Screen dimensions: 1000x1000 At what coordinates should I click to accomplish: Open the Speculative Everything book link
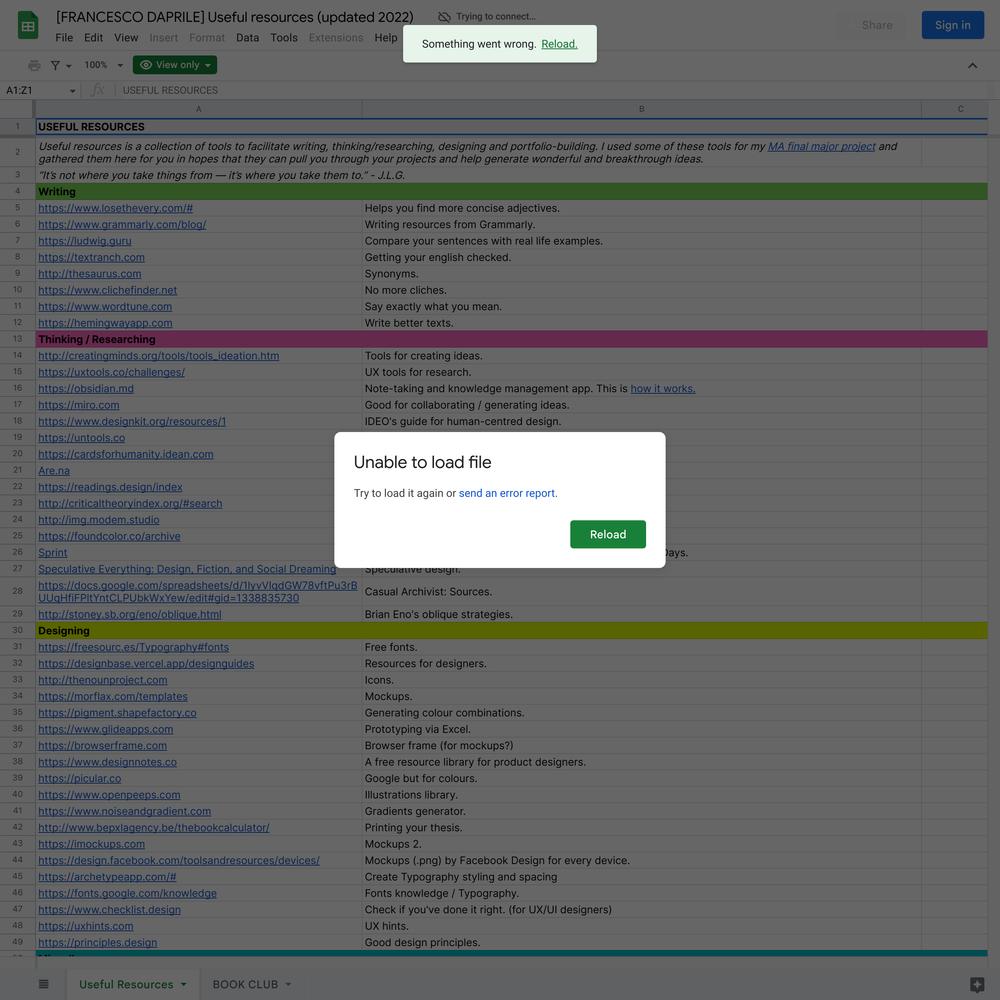pyautogui.click(x=187, y=569)
